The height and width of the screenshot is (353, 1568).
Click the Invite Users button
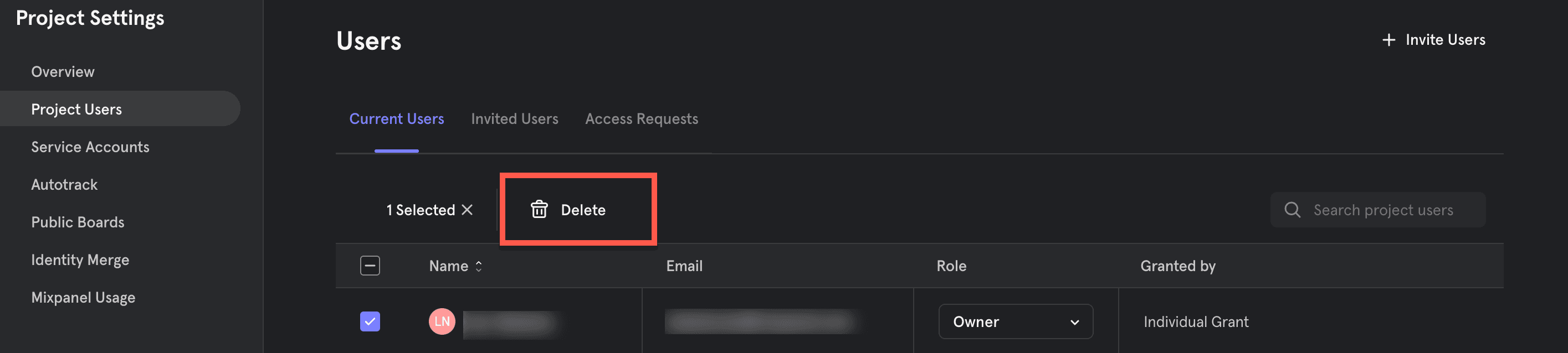point(1433,40)
